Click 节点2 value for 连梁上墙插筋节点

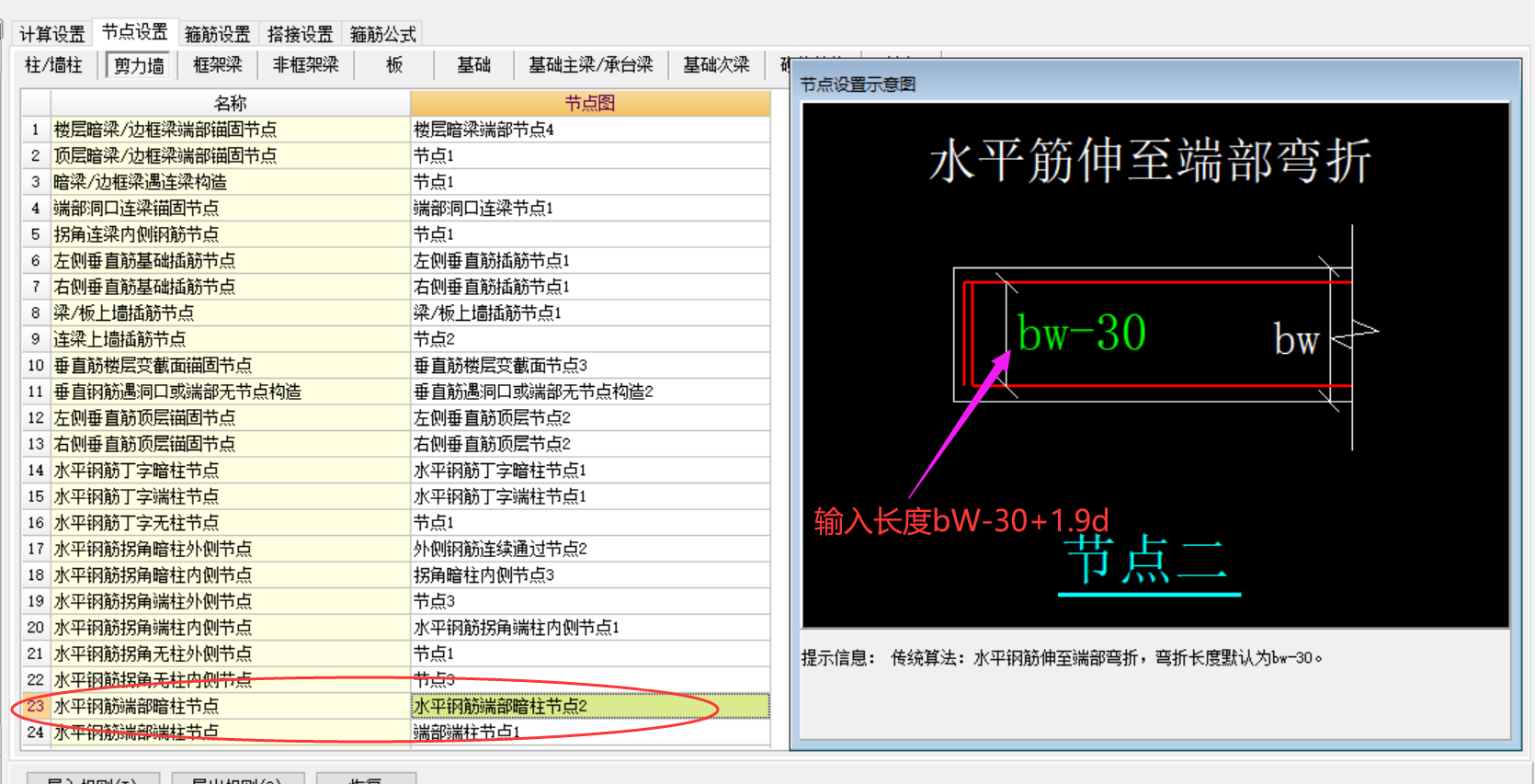590,339
